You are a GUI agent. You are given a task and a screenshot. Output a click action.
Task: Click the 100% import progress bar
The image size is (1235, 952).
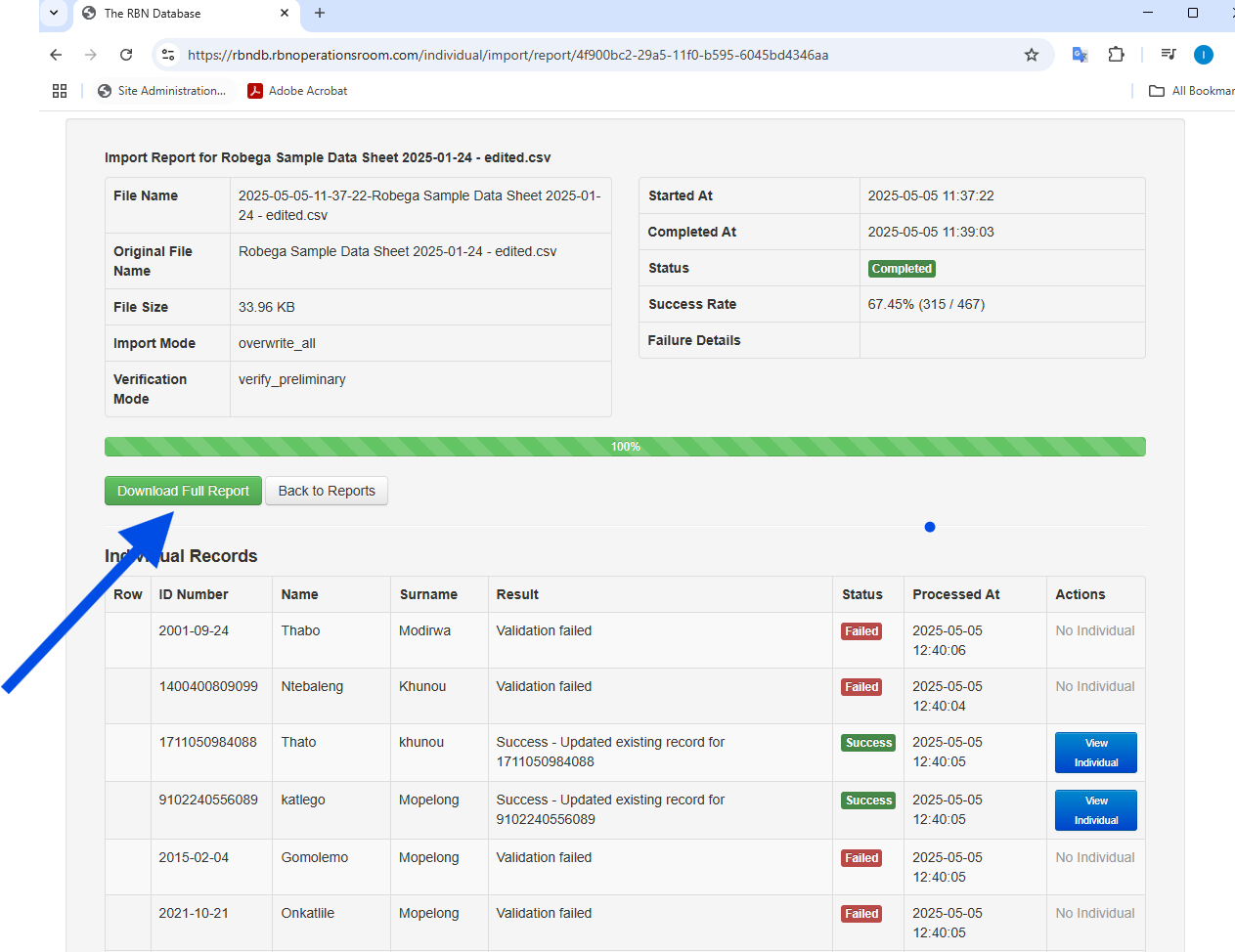(x=625, y=447)
